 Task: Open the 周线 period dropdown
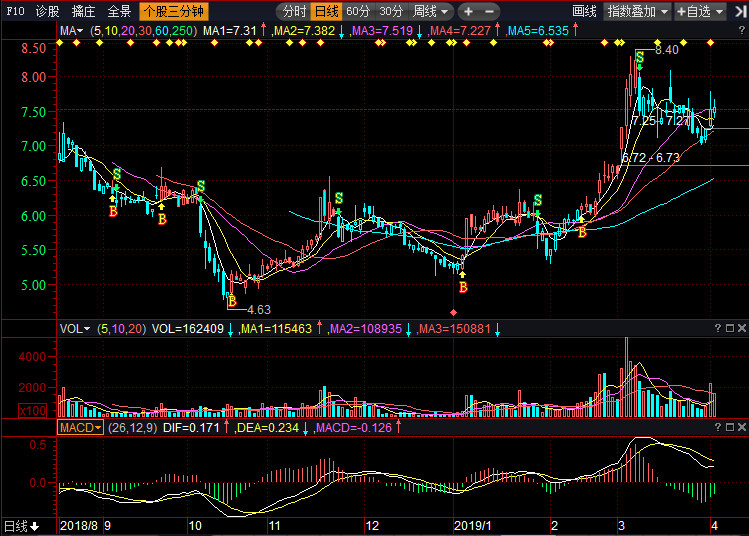coord(431,12)
